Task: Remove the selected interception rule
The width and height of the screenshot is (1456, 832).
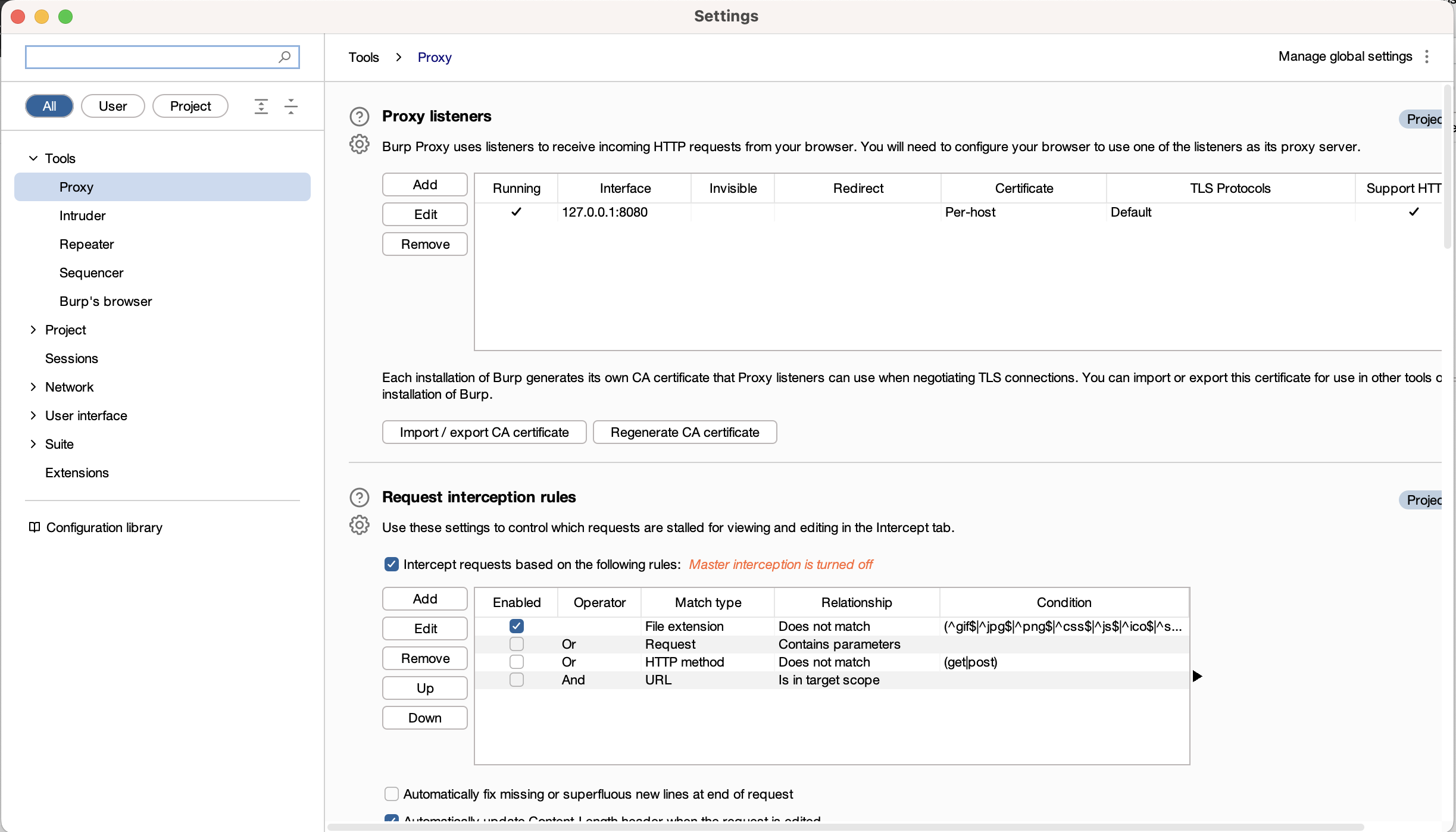Action: tap(425, 658)
